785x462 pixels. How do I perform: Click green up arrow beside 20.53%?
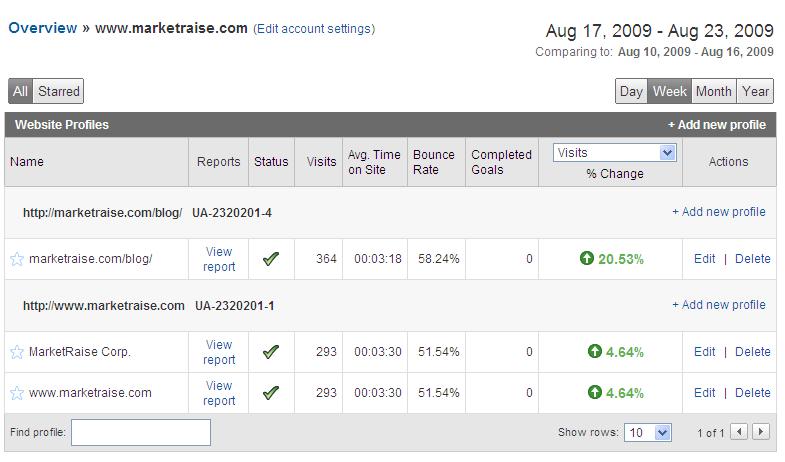587,258
